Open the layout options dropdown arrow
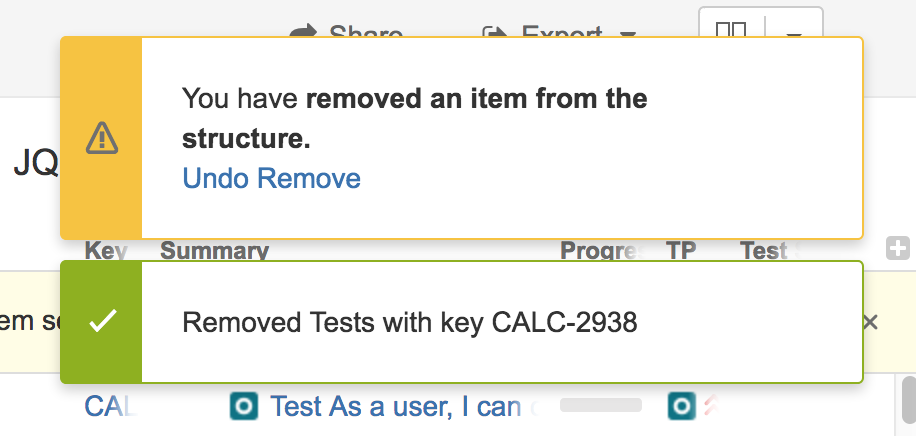 point(793,32)
